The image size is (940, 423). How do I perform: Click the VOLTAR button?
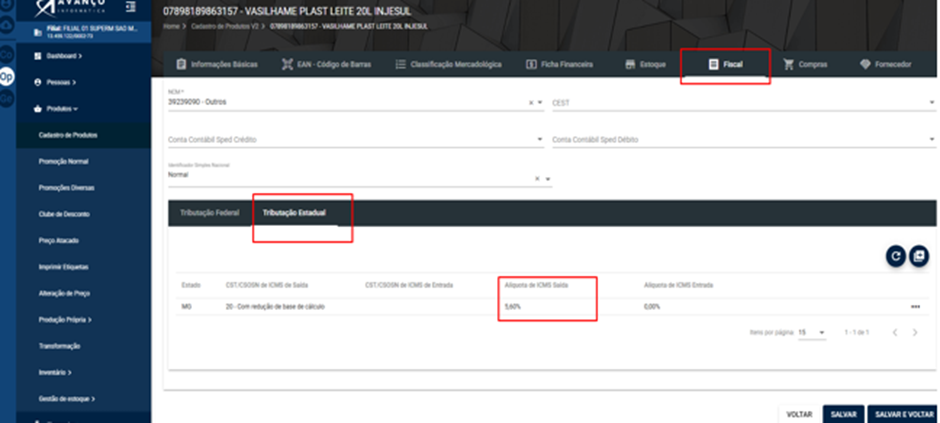pos(799,414)
